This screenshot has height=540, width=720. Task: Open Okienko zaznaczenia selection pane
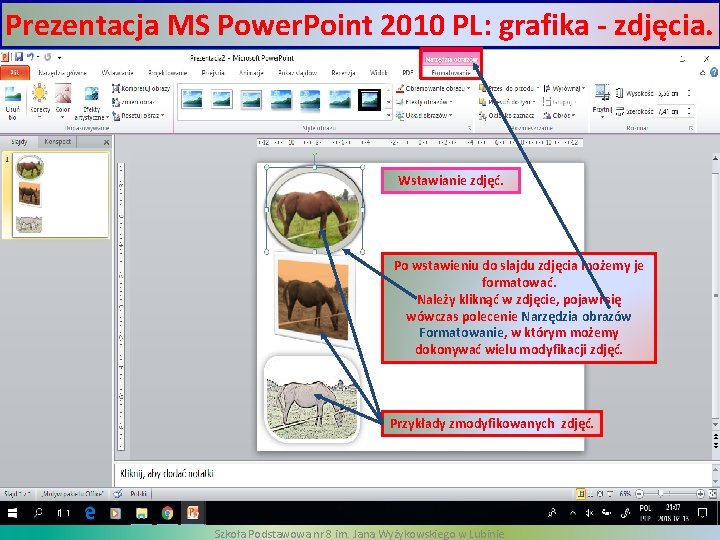pos(506,116)
